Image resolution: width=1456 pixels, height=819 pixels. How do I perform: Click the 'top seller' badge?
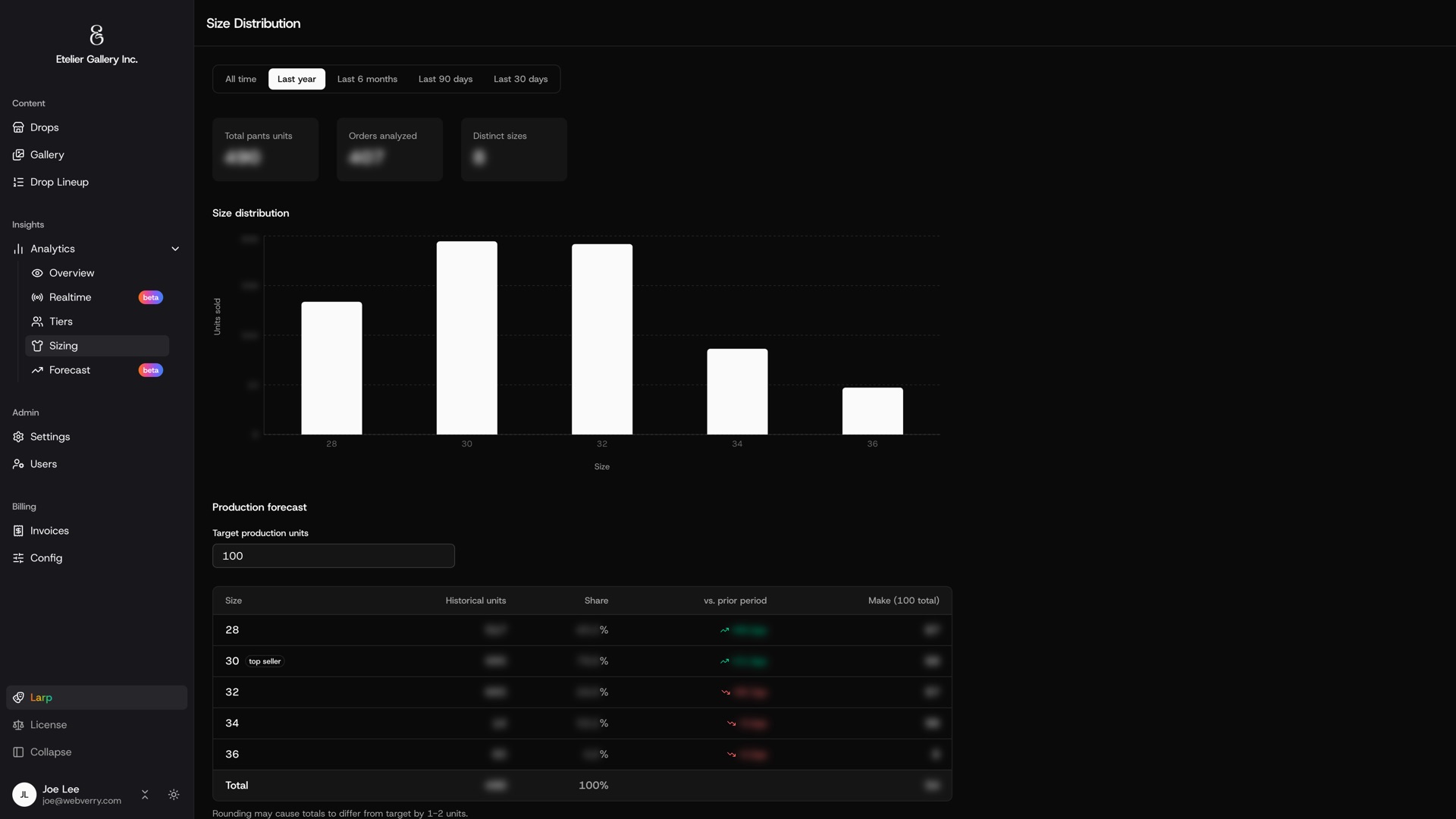[x=265, y=661]
